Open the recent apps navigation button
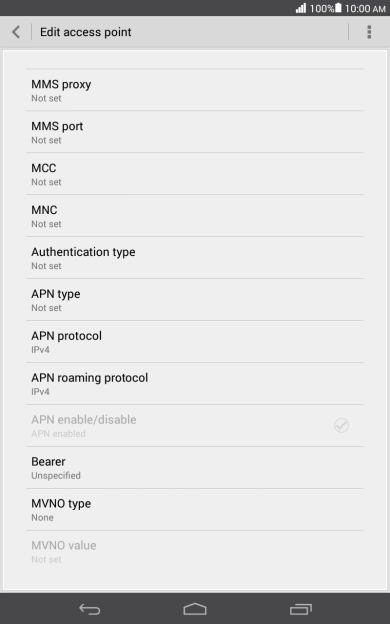The height and width of the screenshot is (624, 390). (x=301, y=609)
